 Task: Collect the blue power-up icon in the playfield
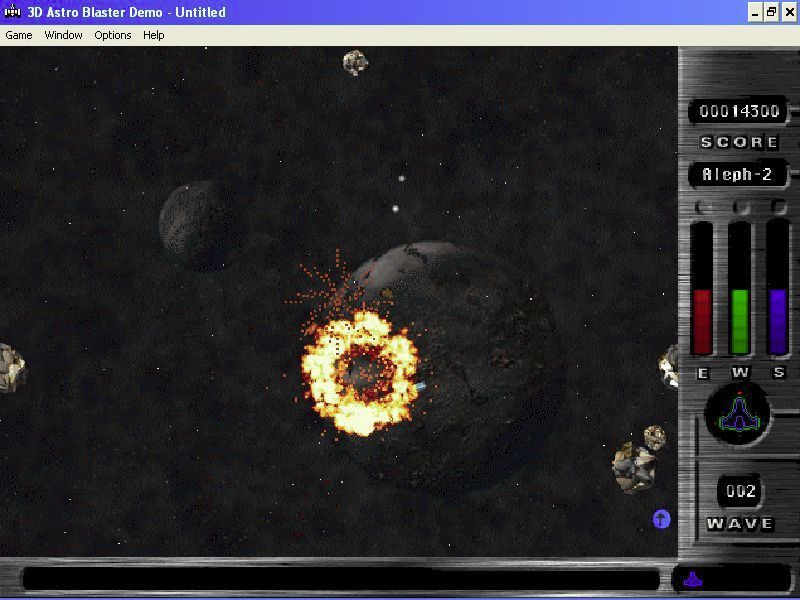tap(659, 520)
